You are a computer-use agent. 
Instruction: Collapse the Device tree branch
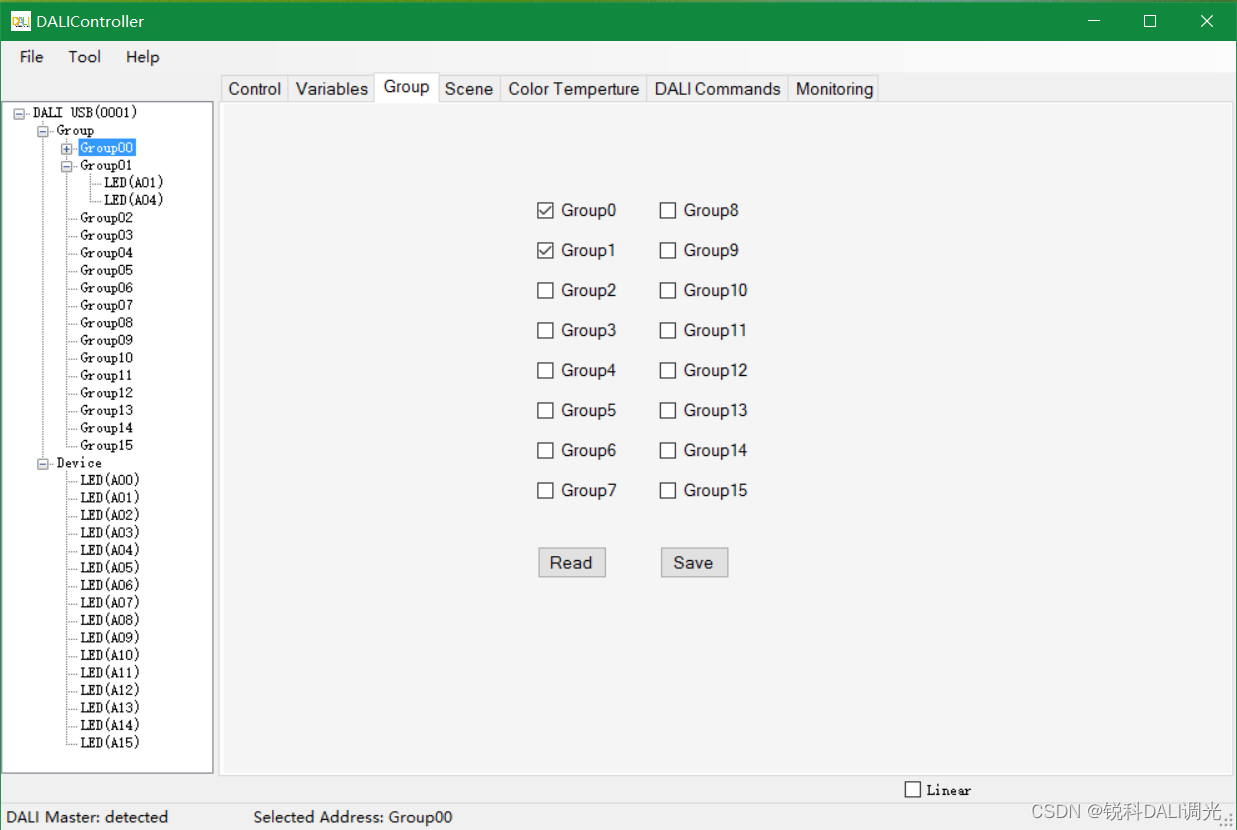43,464
